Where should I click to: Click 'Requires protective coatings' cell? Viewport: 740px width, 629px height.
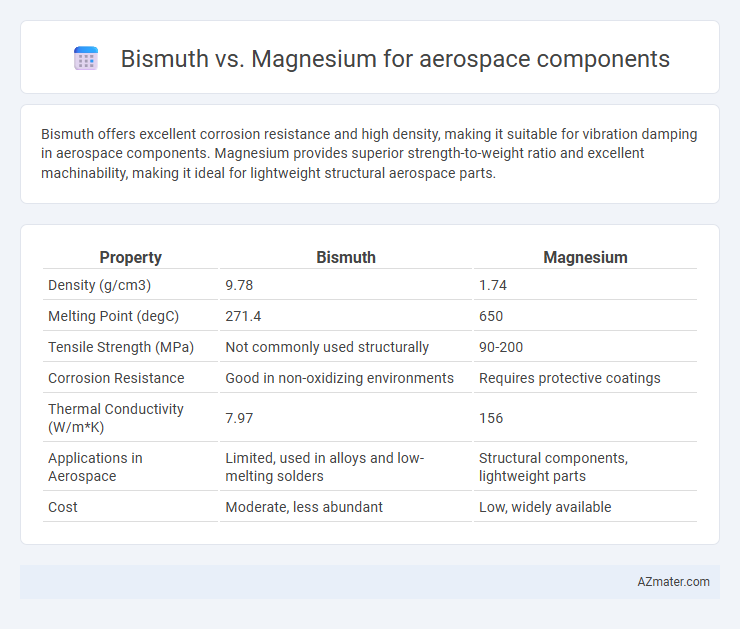[570, 378]
